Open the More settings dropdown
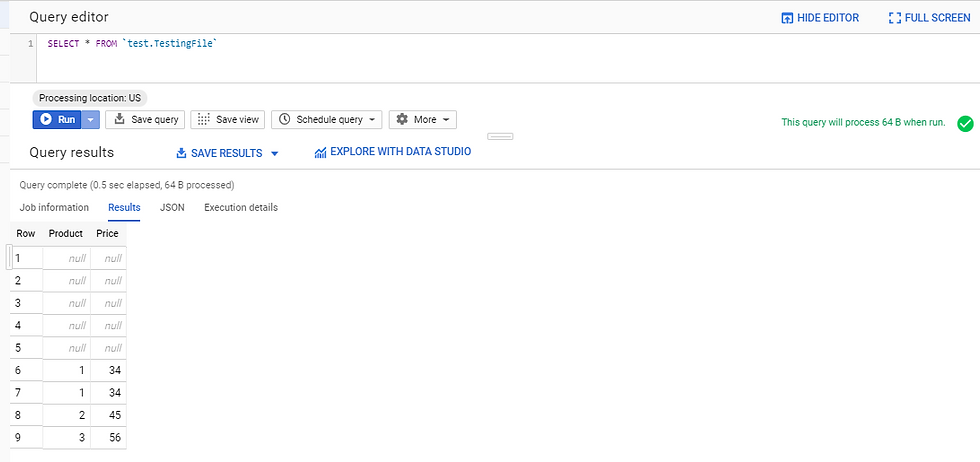The image size is (980, 462). point(422,119)
